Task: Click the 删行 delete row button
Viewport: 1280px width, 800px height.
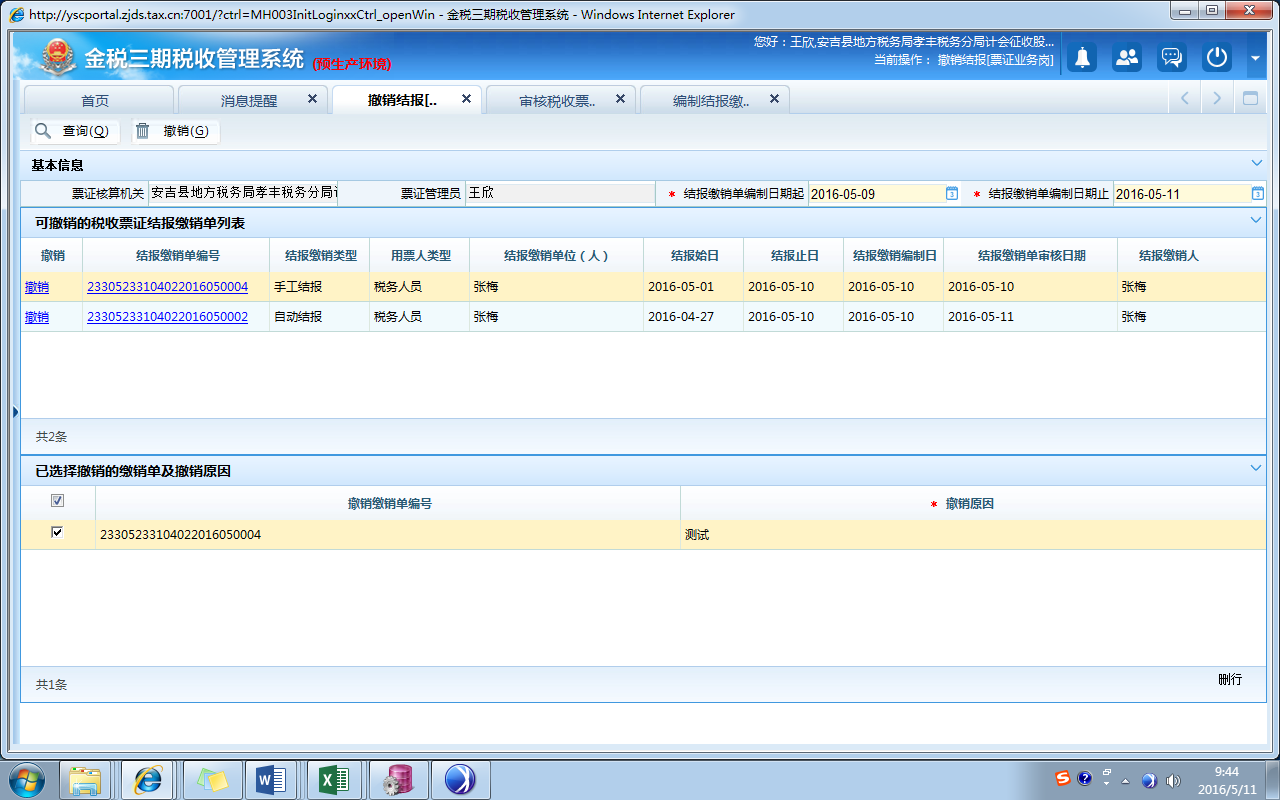Action: [x=1230, y=680]
